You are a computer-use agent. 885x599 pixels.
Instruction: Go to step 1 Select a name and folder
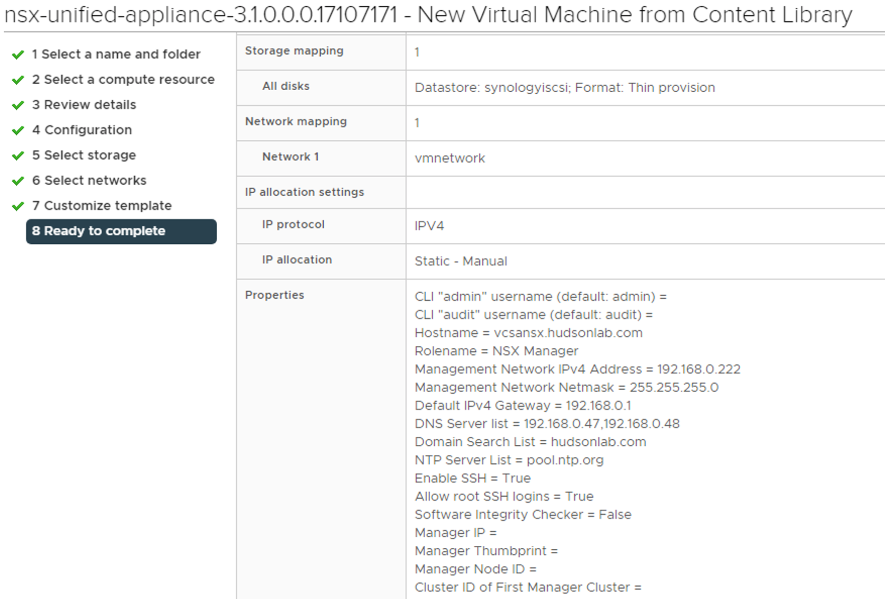(x=116, y=54)
